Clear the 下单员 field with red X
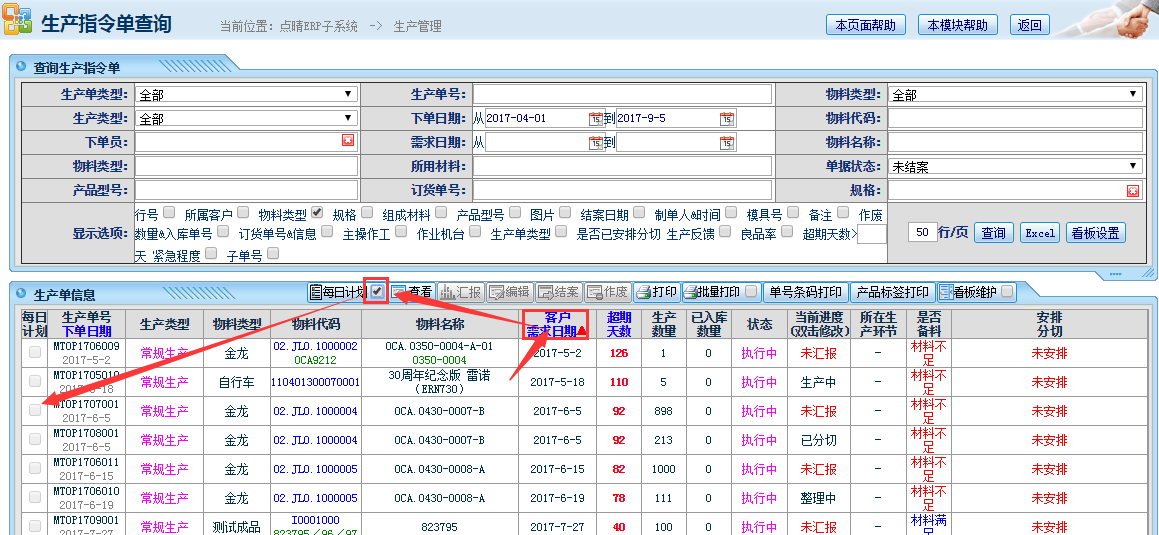 tap(348, 141)
